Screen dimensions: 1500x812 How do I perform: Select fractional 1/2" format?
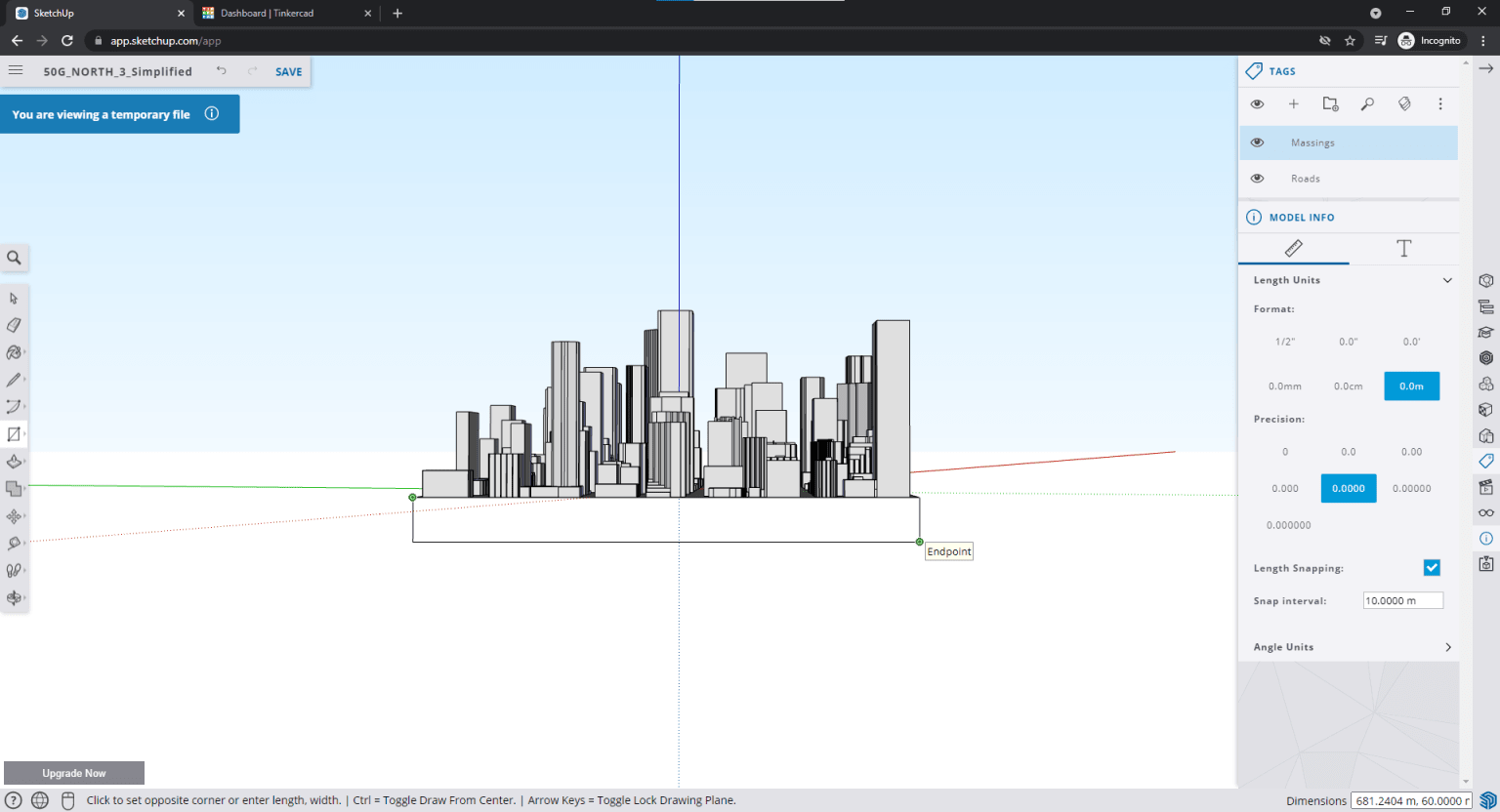(x=1285, y=342)
